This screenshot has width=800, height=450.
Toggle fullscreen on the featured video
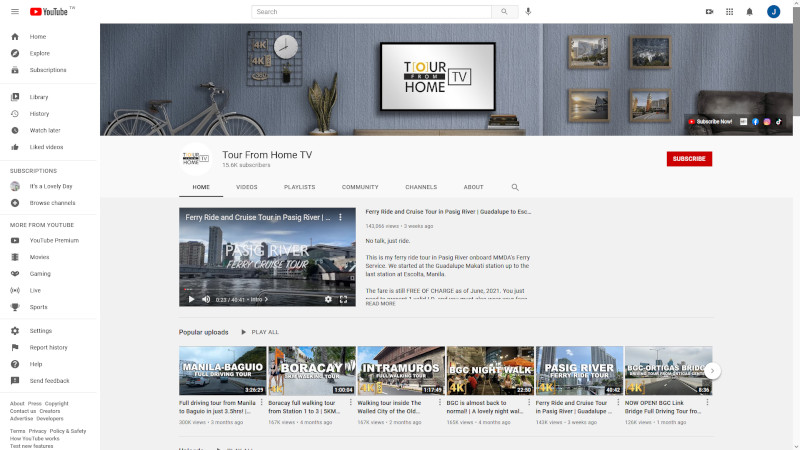(x=343, y=299)
